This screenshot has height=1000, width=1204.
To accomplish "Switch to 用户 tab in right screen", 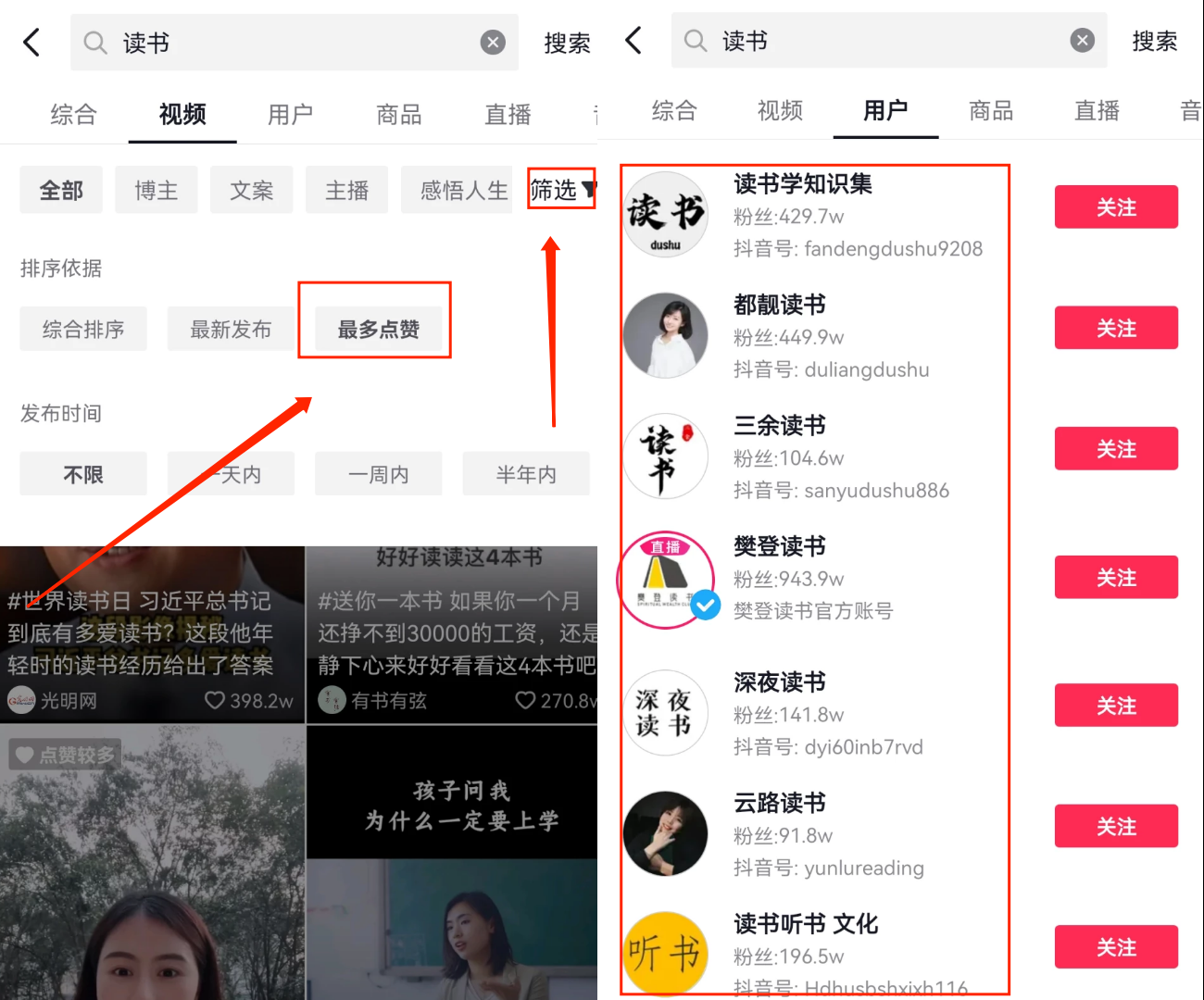I will point(885,110).
